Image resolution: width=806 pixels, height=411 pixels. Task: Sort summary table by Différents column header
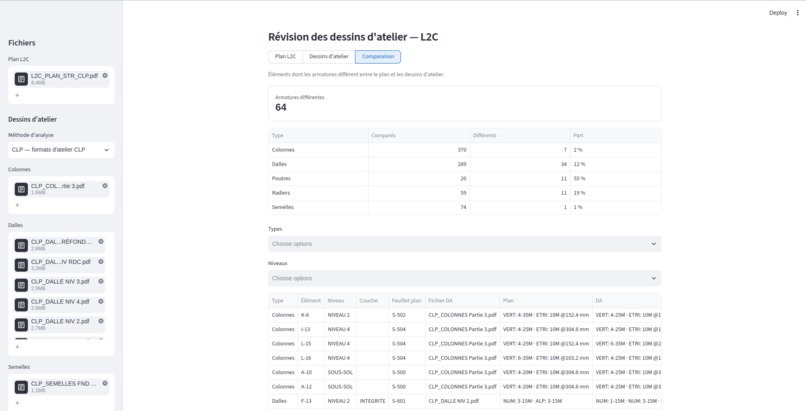(x=520, y=136)
